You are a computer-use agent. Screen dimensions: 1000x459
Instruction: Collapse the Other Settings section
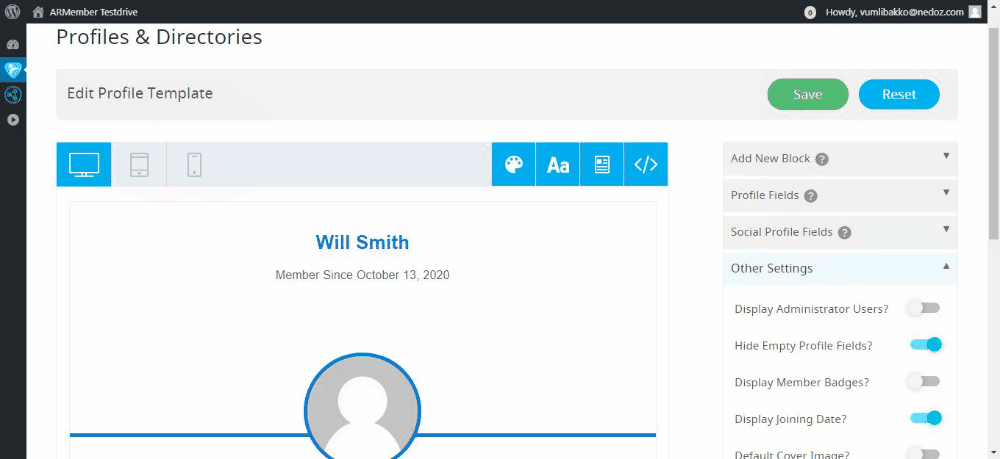coord(840,268)
